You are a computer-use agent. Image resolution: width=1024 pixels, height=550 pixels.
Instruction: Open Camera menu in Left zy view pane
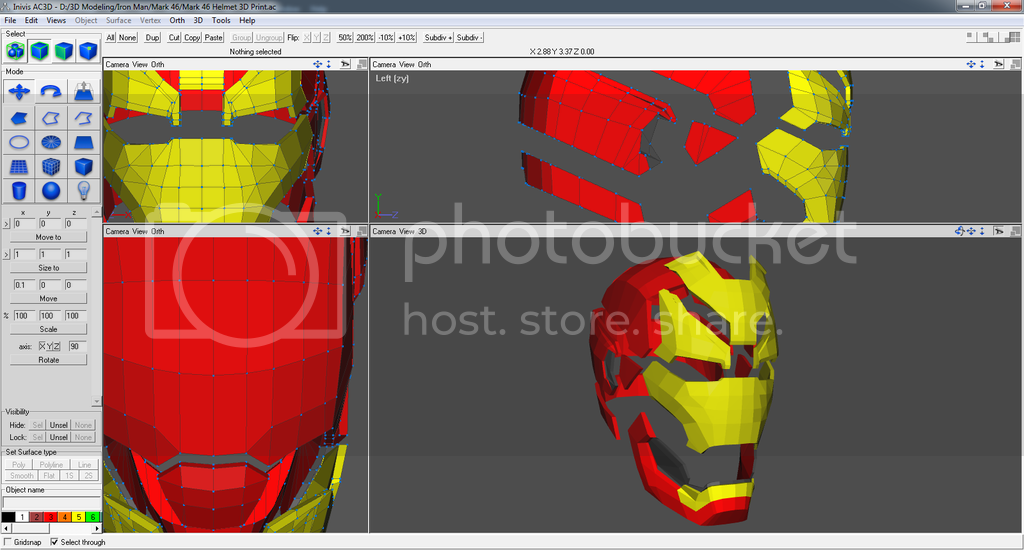(384, 64)
